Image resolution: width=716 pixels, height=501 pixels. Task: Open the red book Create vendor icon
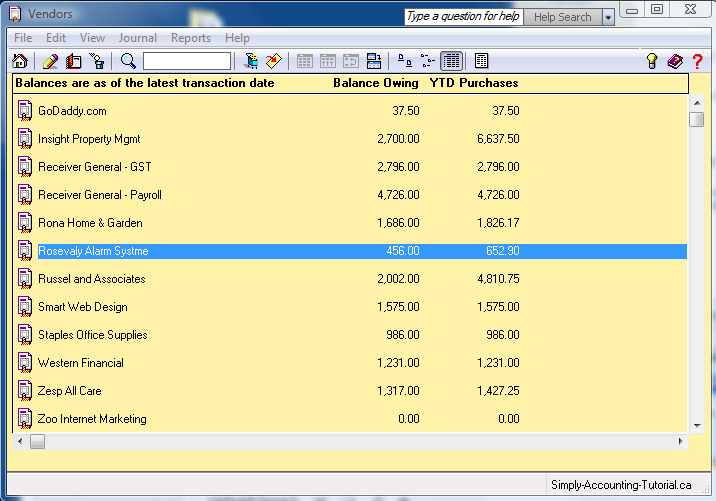[74, 61]
